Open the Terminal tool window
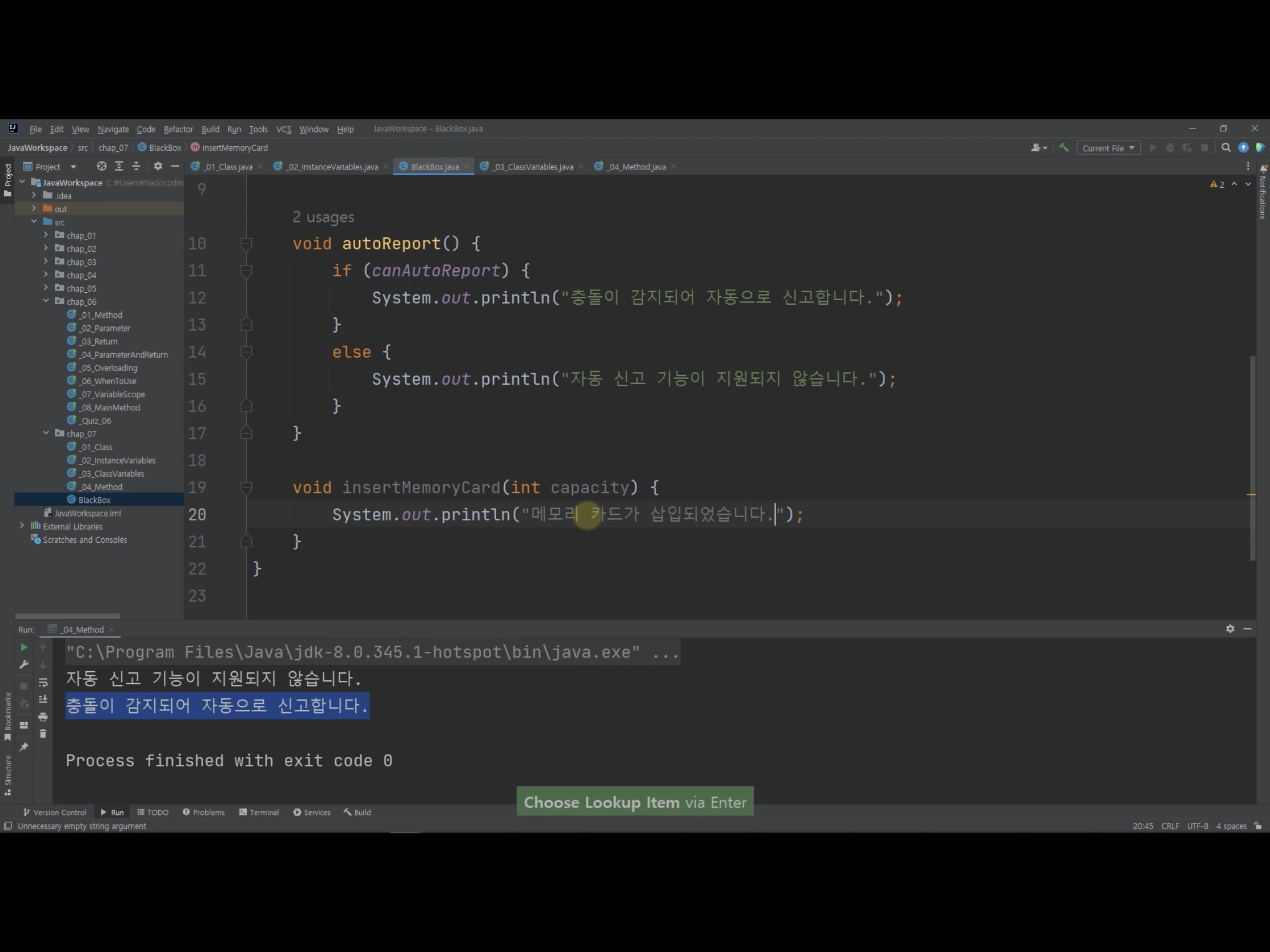Screen dimensions: 1270x952 (259, 812)
